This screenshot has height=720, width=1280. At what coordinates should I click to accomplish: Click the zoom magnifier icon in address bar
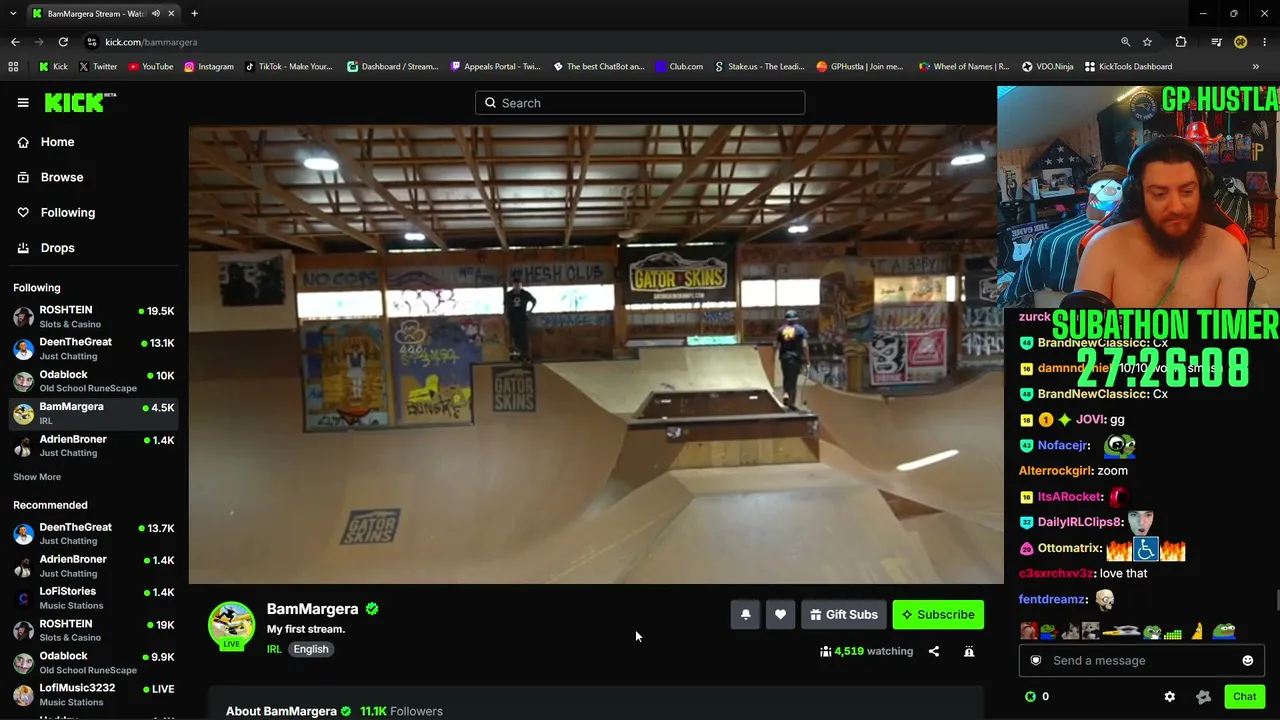coord(1125,42)
